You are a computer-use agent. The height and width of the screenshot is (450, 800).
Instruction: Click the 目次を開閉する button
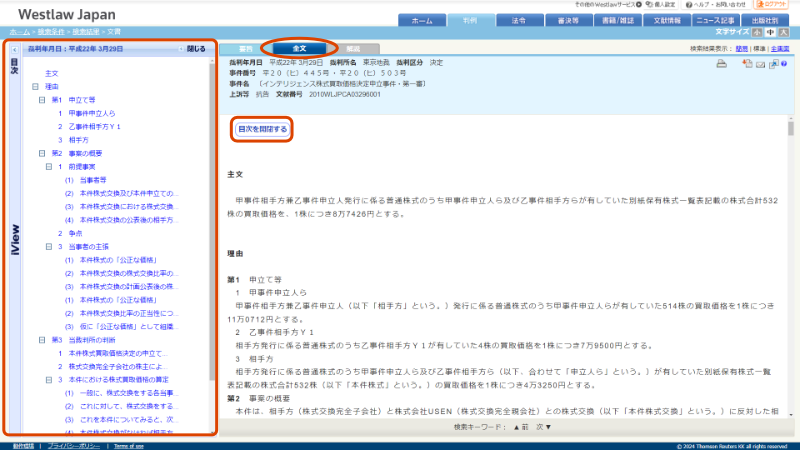click(x=262, y=129)
